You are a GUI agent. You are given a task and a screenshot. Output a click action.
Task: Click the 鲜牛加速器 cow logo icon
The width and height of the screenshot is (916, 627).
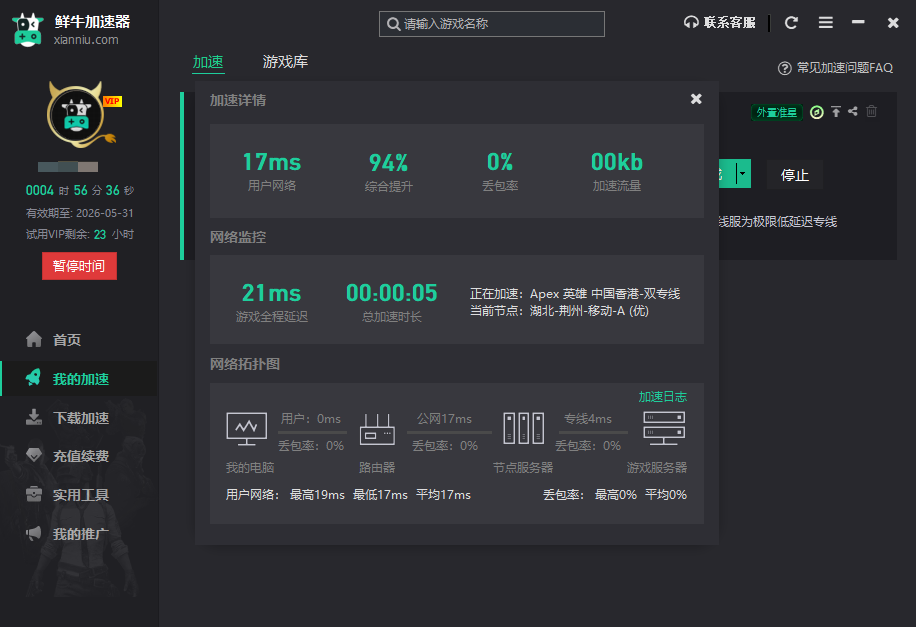pos(27,30)
